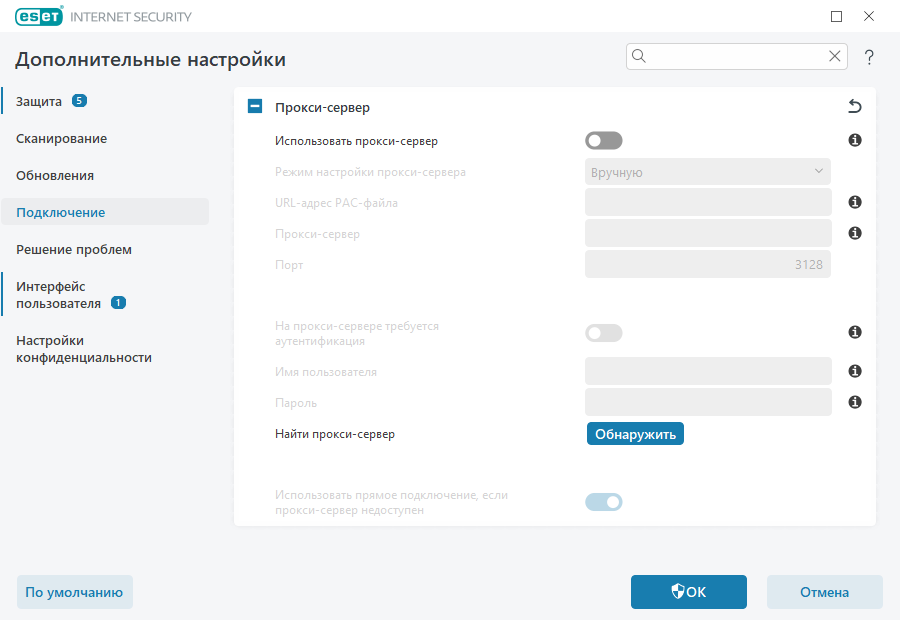Image resolution: width=900 pixels, height=620 pixels.
Task: Toggle direct connection fallback switch
Action: click(604, 502)
